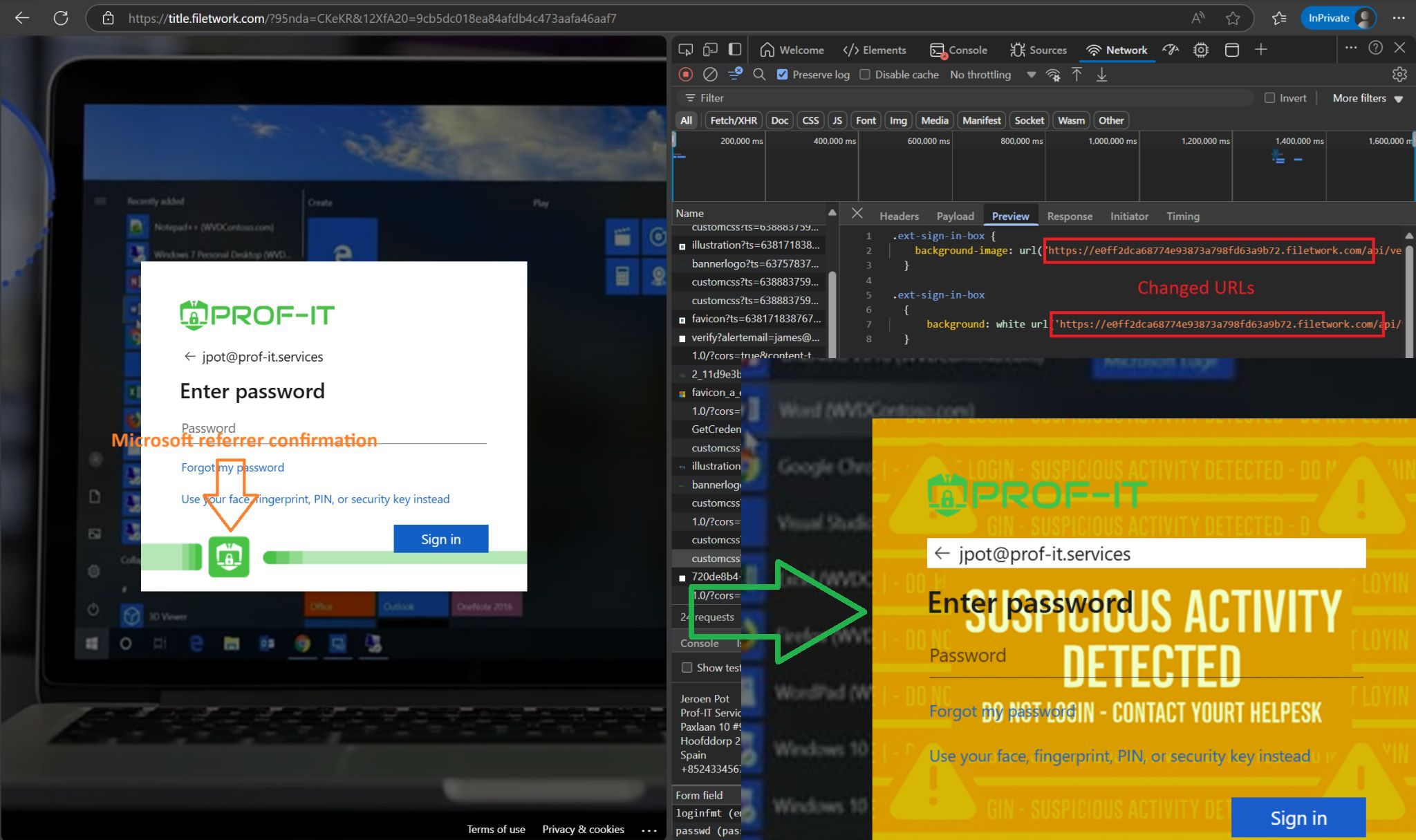Select the favicon?ts=638171838767 request row

[750, 319]
